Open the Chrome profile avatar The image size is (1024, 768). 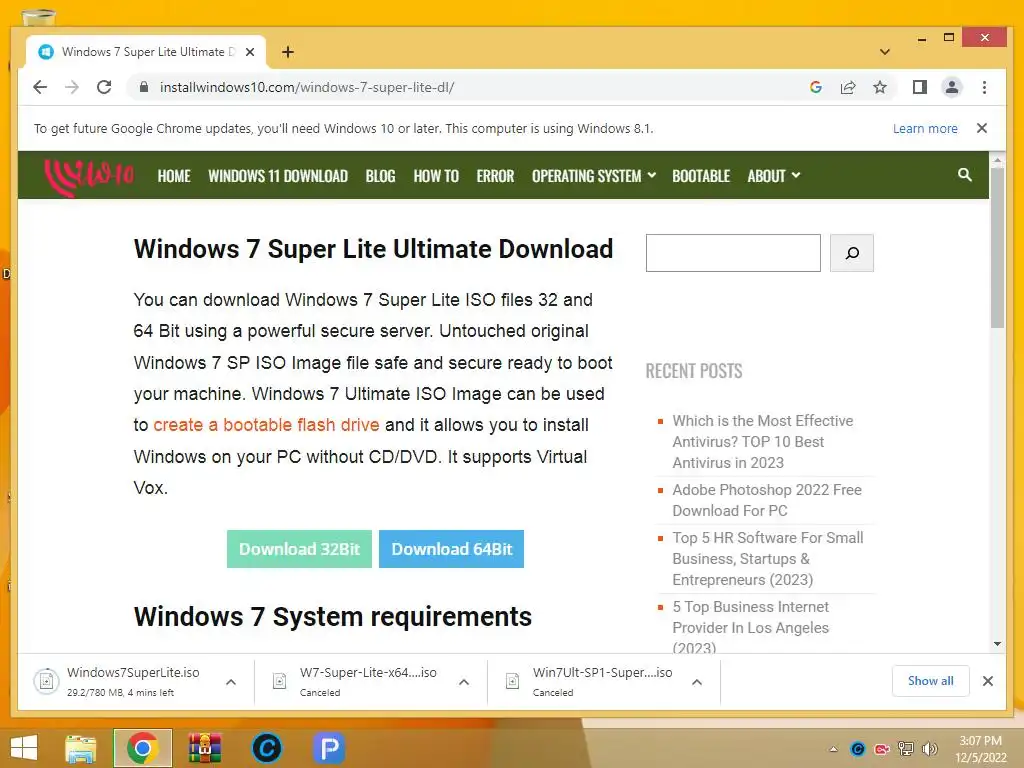(x=952, y=87)
